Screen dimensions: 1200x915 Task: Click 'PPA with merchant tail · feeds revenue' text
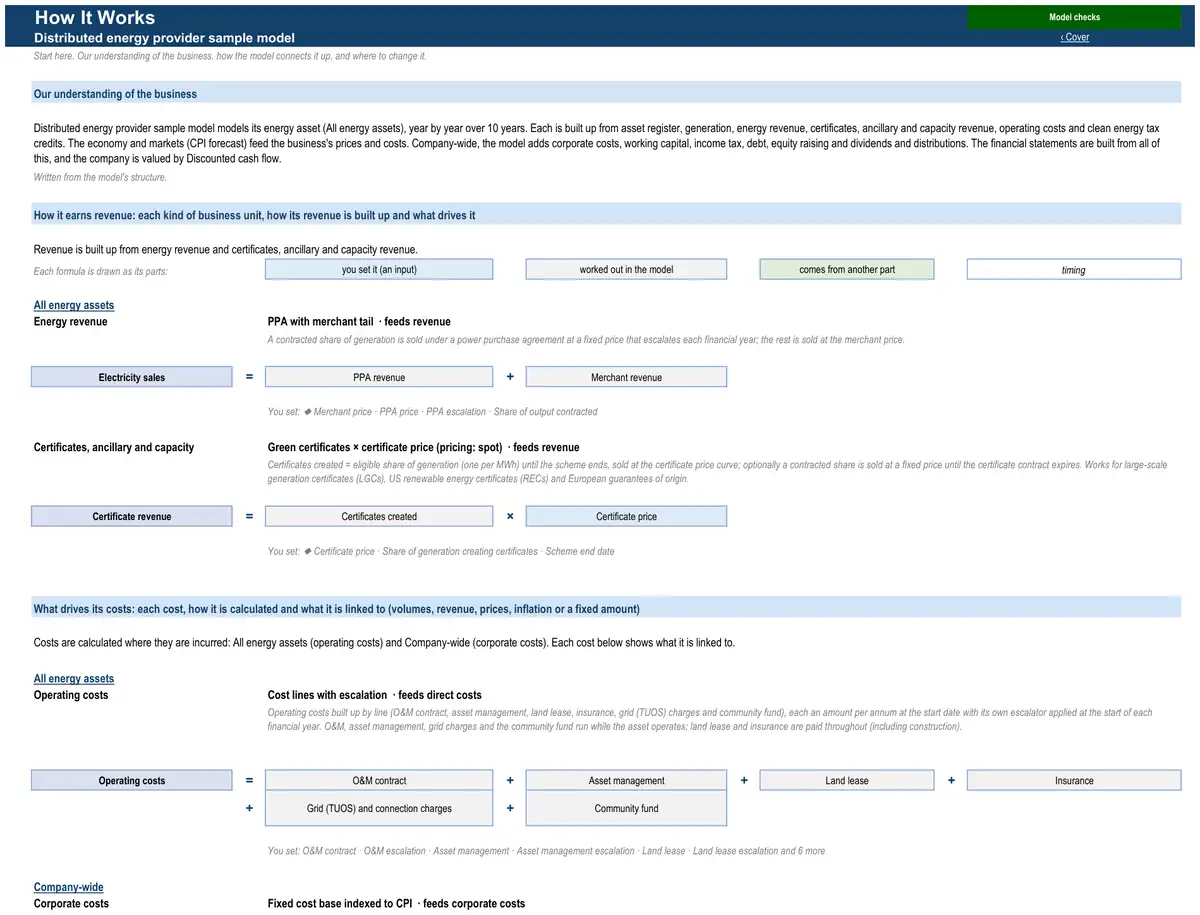pos(359,322)
